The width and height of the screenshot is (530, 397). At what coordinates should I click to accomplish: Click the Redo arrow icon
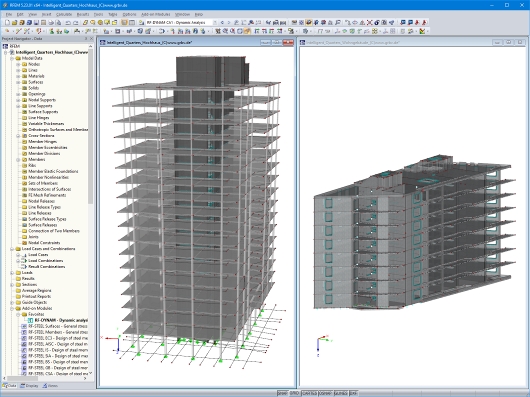tap(75, 23)
